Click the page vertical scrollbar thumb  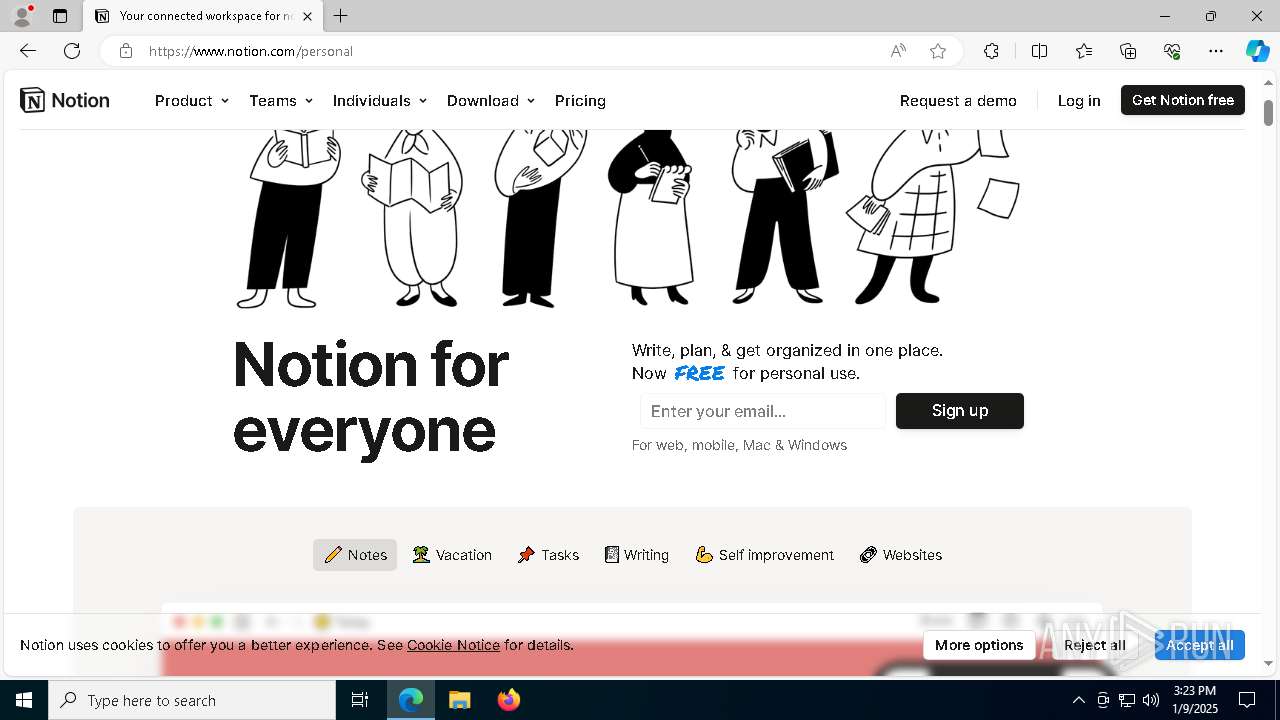tap(1269, 112)
